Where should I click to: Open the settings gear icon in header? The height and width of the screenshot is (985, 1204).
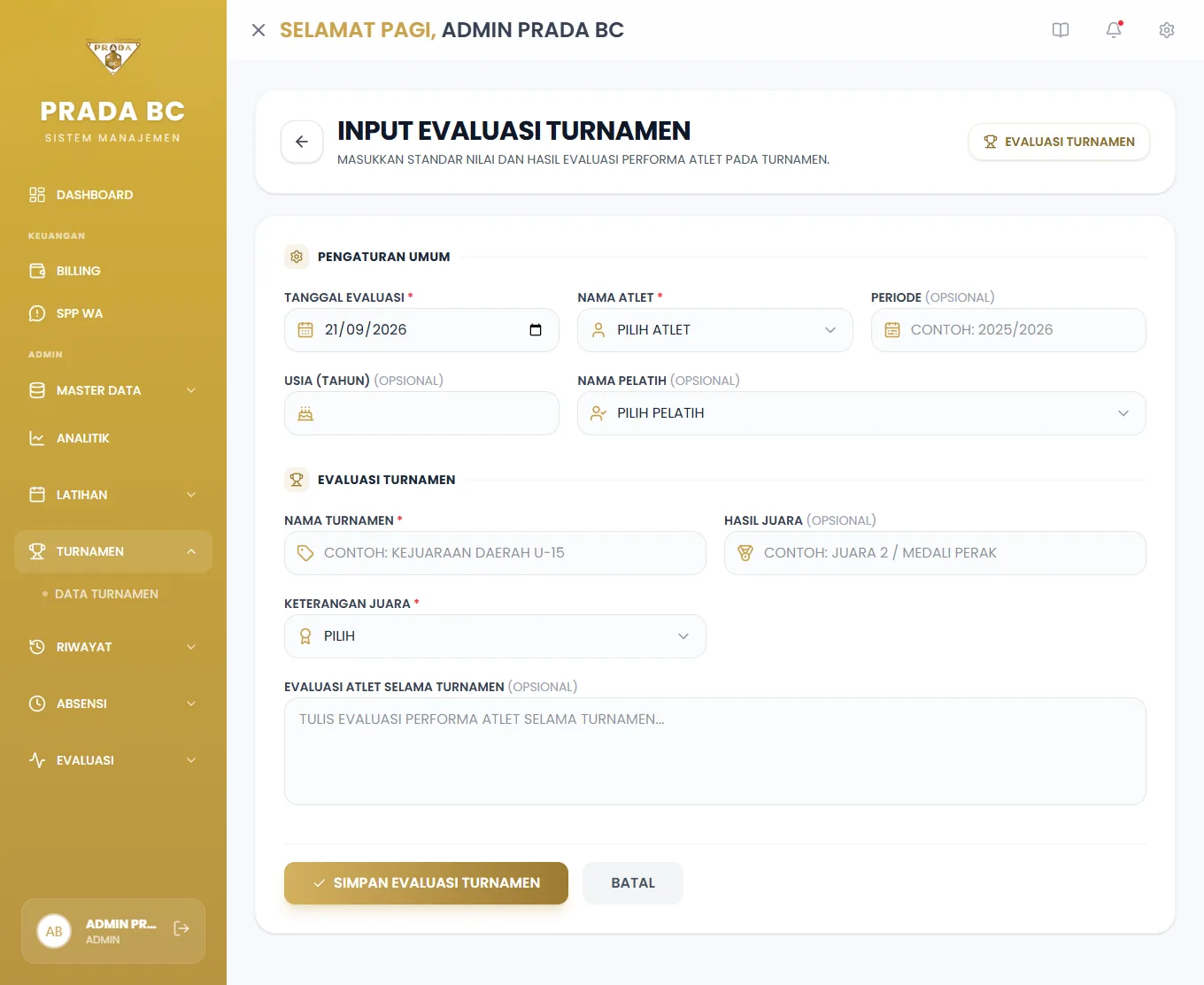coord(1167,30)
